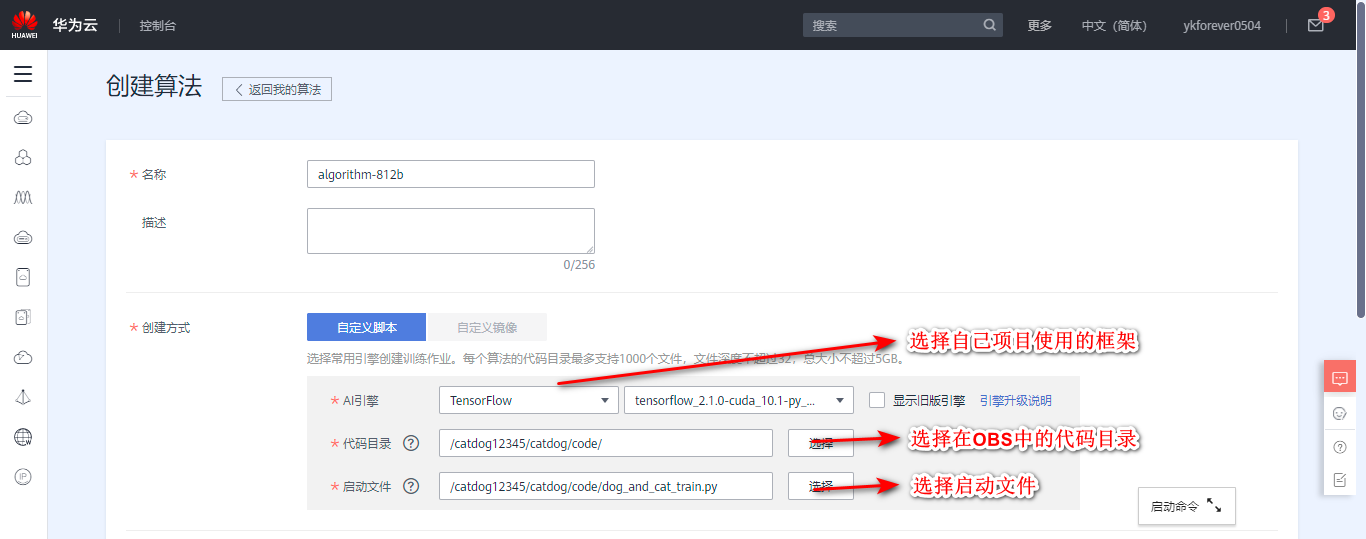
Task: Select the 自定义脚本 tab
Action: [x=366, y=327]
